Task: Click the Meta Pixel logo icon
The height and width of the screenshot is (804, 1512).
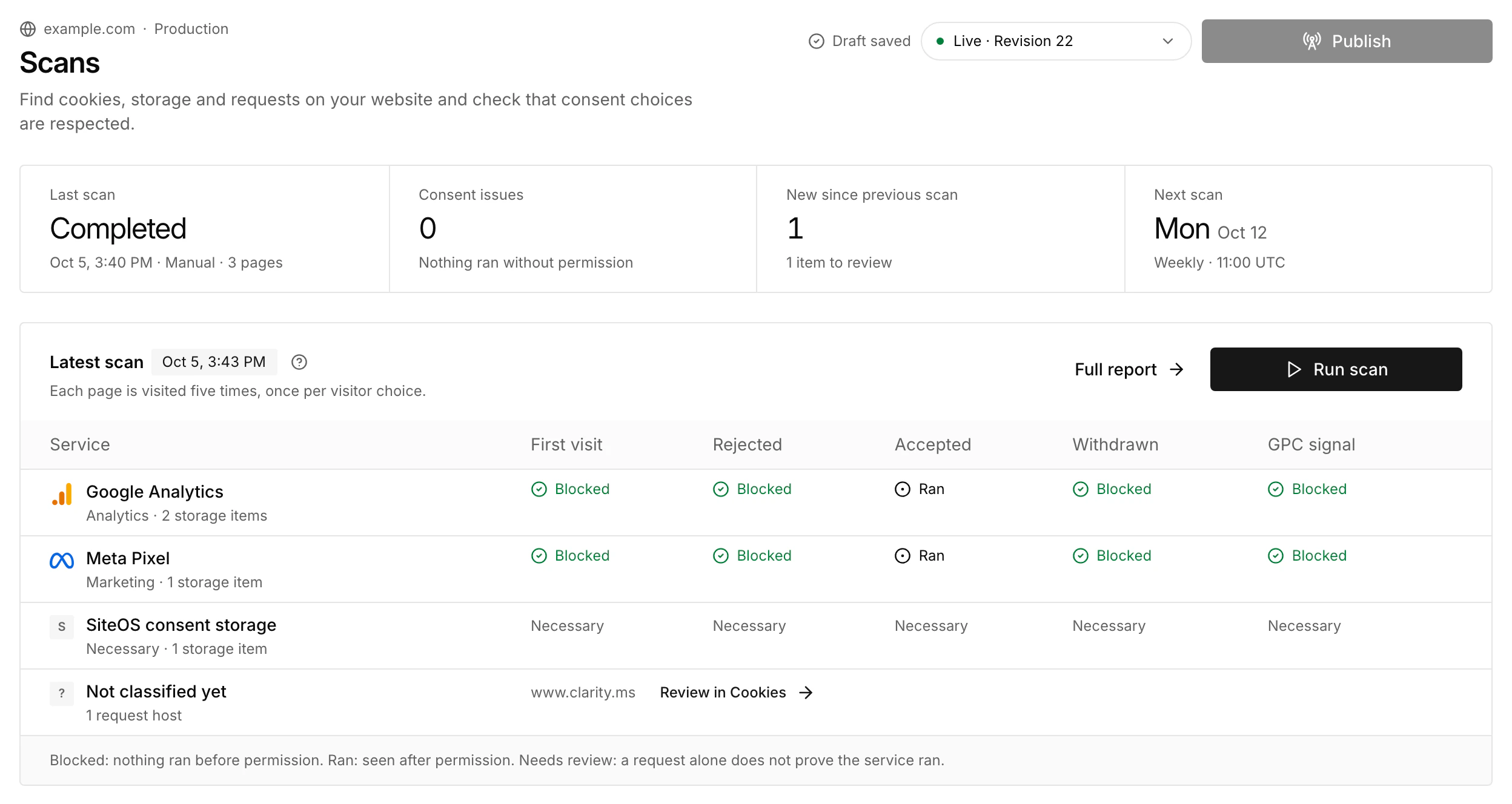Action: (62, 561)
